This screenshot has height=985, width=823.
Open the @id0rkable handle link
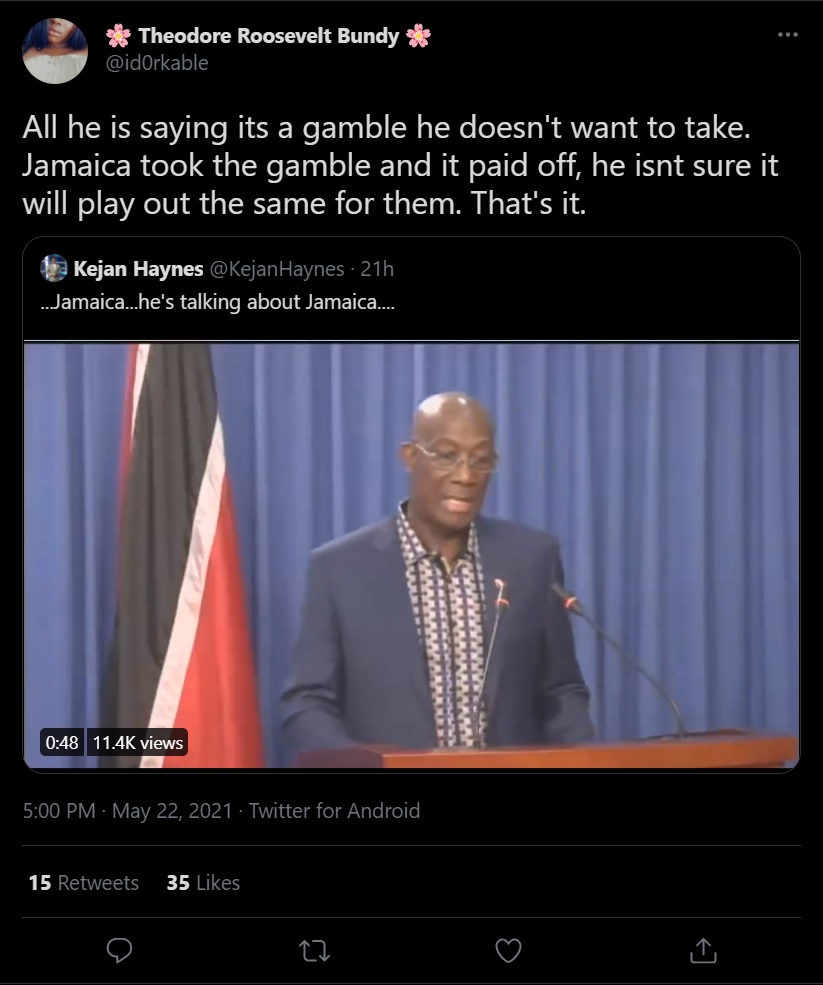(x=157, y=63)
